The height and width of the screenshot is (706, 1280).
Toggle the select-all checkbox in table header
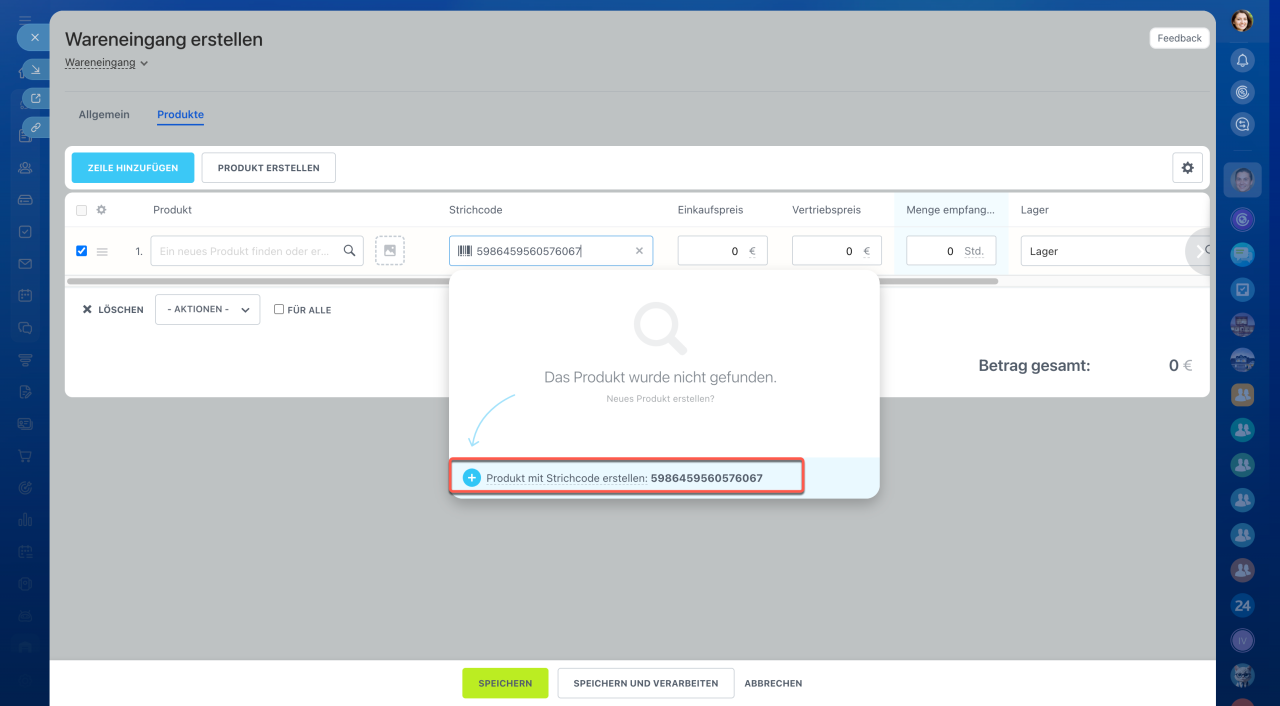tap(81, 210)
